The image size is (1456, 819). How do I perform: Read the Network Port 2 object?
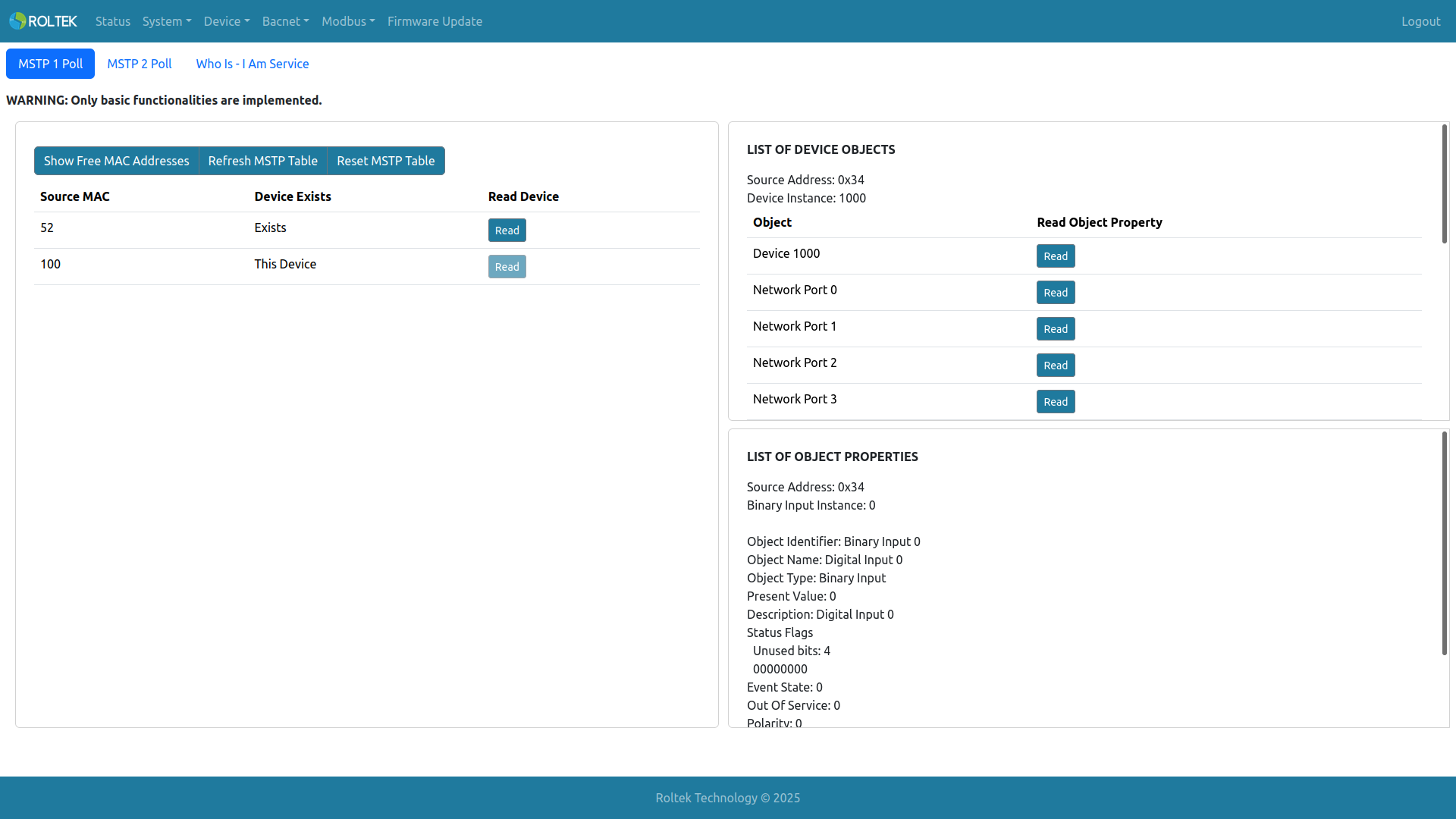point(1056,366)
